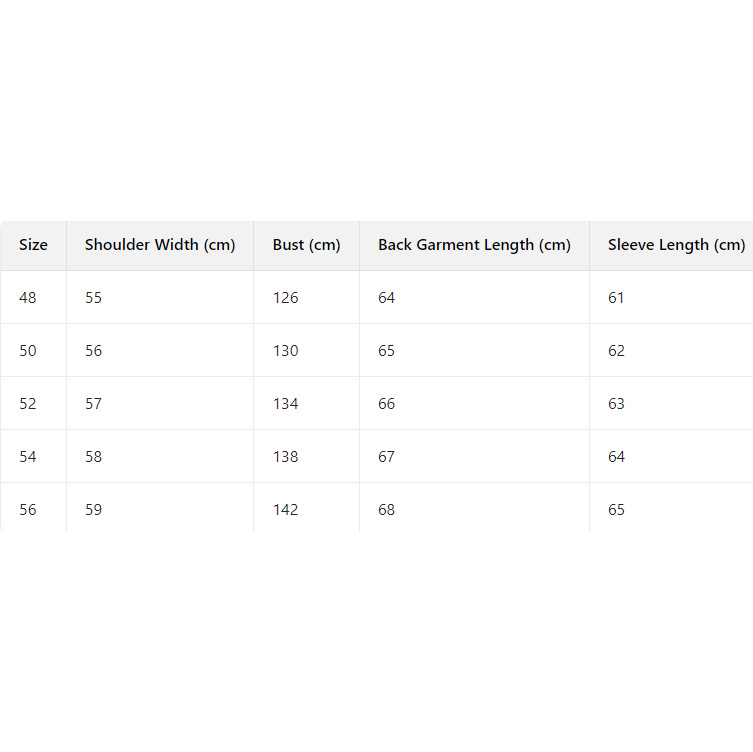
Task: Click bust value 142
Action: pos(286,510)
